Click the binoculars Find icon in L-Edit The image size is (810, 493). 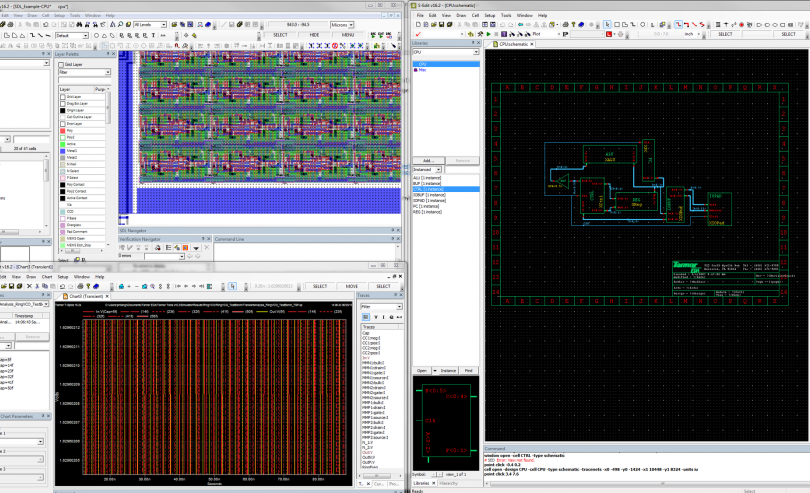click(x=79, y=24)
